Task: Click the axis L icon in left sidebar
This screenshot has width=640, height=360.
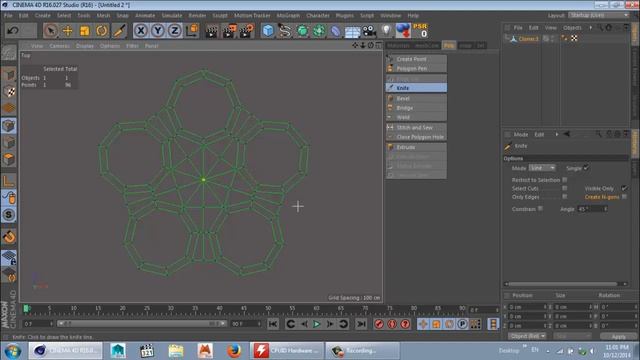Action: [9, 180]
